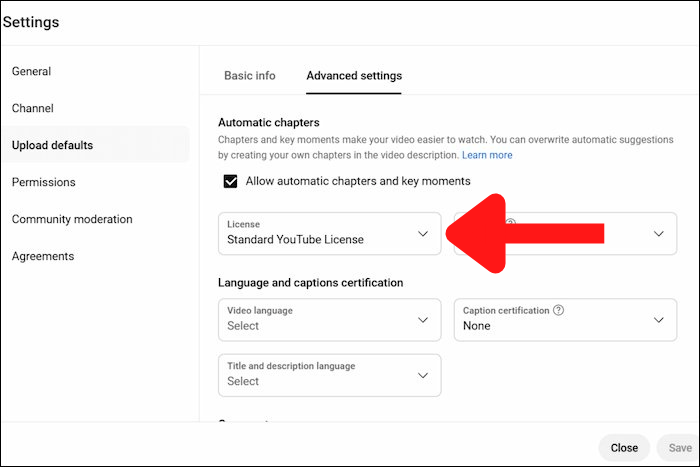Viewport: 700px width, 467px height.
Task: Uncheck Allow automatic chapters and key moments
Action: pyautogui.click(x=230, y=181)
